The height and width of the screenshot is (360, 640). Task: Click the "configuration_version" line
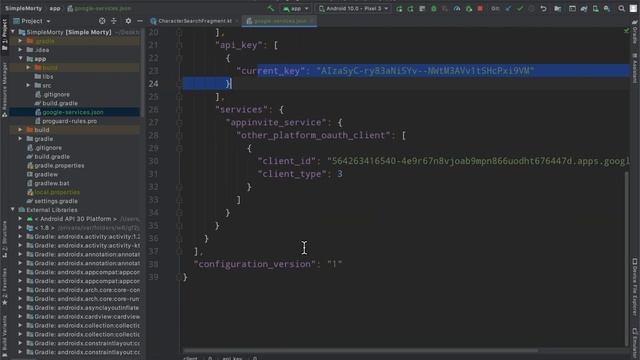tap(268, 264)
